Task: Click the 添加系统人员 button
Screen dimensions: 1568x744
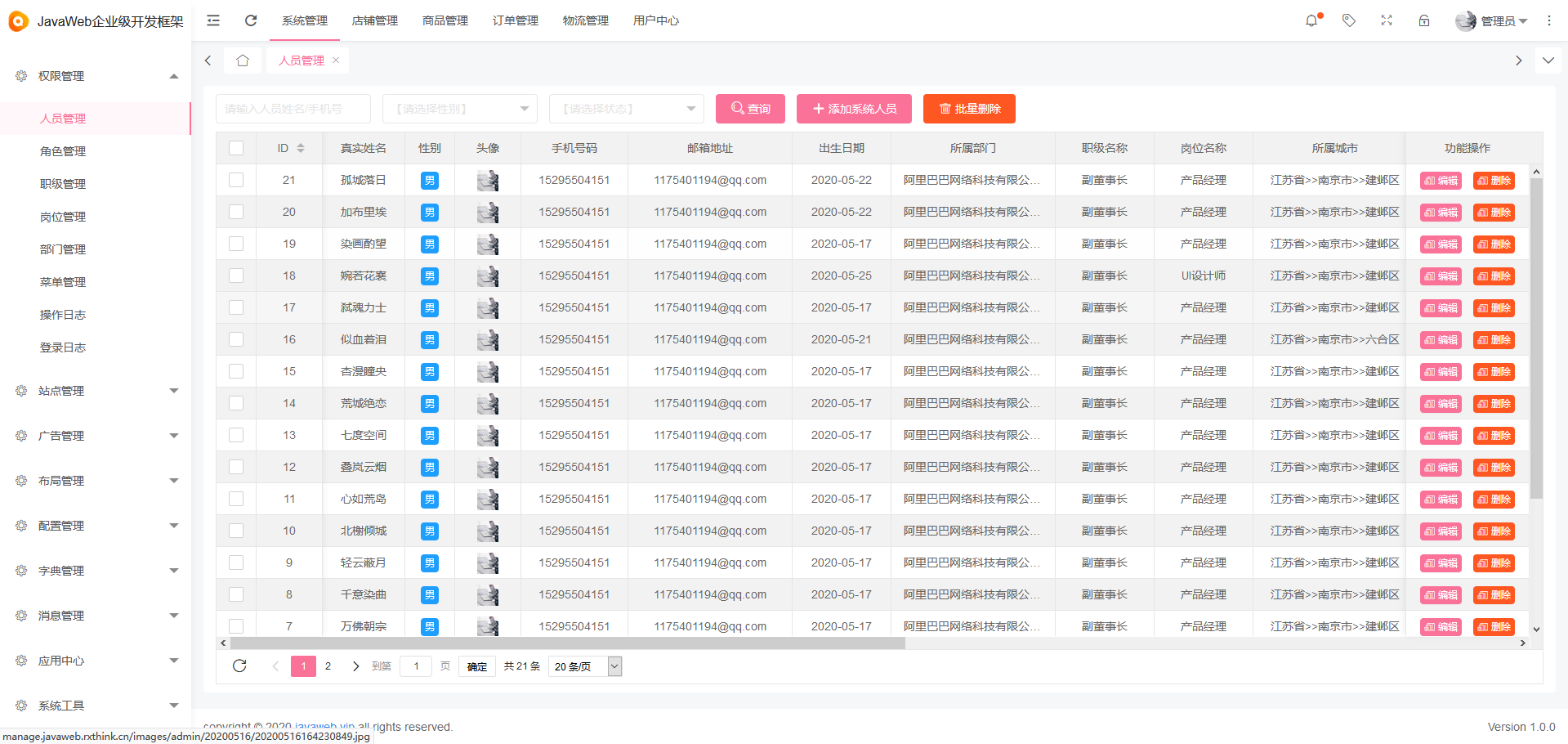Action: [853, 108]
